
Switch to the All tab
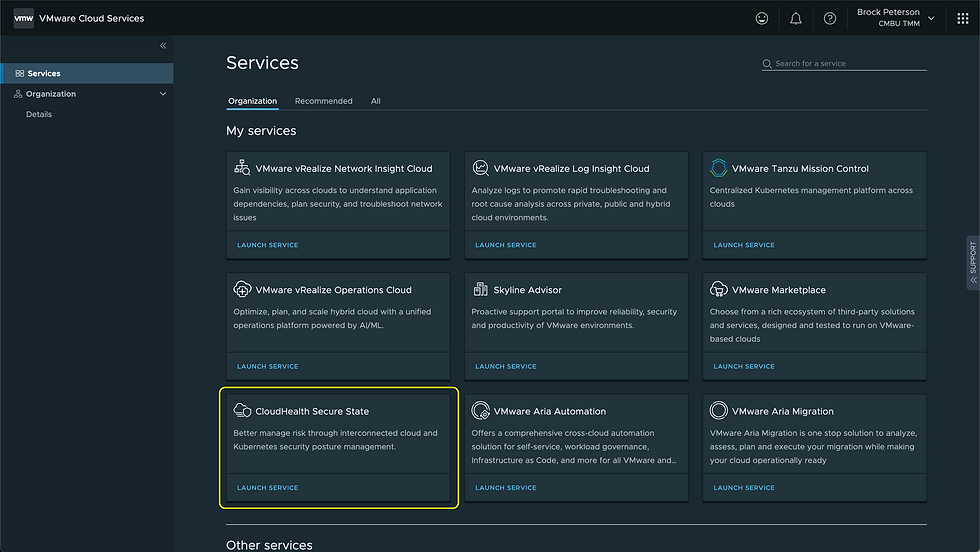[376, 101]
